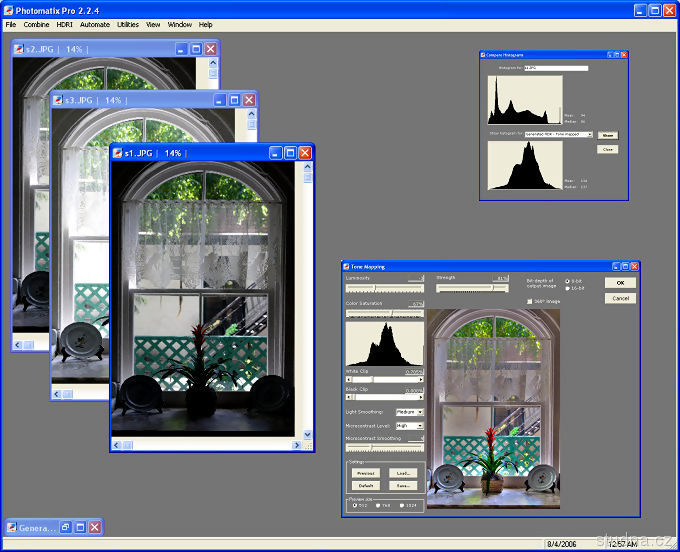Screen dimensions: 680x552
Task: Open the Utilities menu
Action: 128,24
